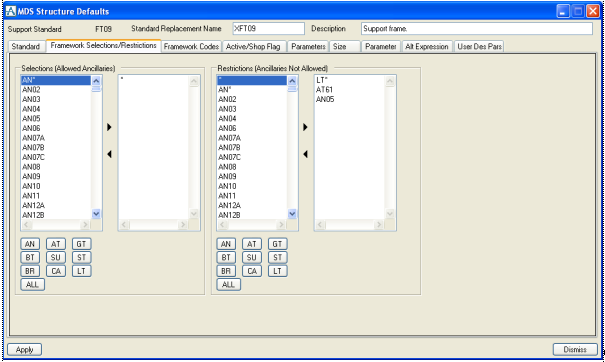Select AN* in Restrictions available list
Image resolution: width=605 pixels, height=362 pixels.
click(252, 90)
